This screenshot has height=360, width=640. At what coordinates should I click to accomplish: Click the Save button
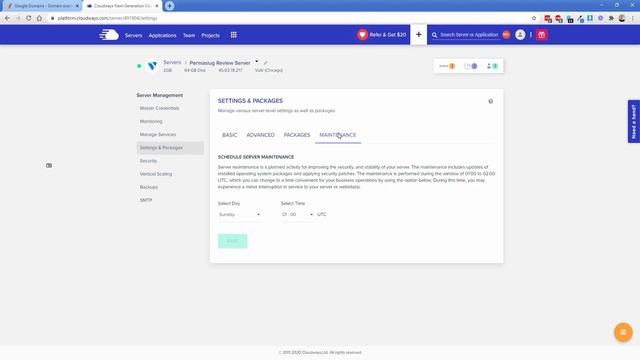click(x=233, y=241)
